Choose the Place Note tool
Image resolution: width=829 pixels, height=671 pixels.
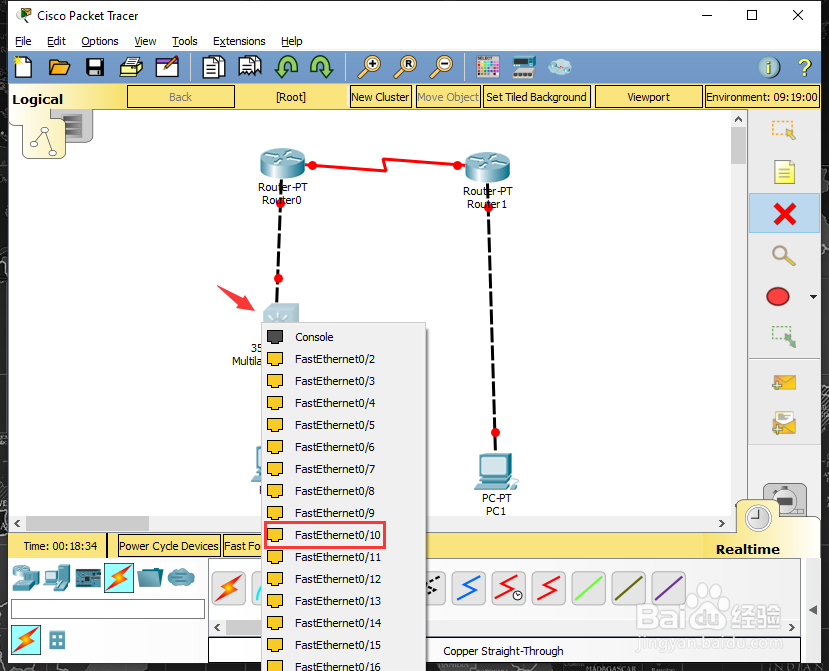(x=784, y=172)
